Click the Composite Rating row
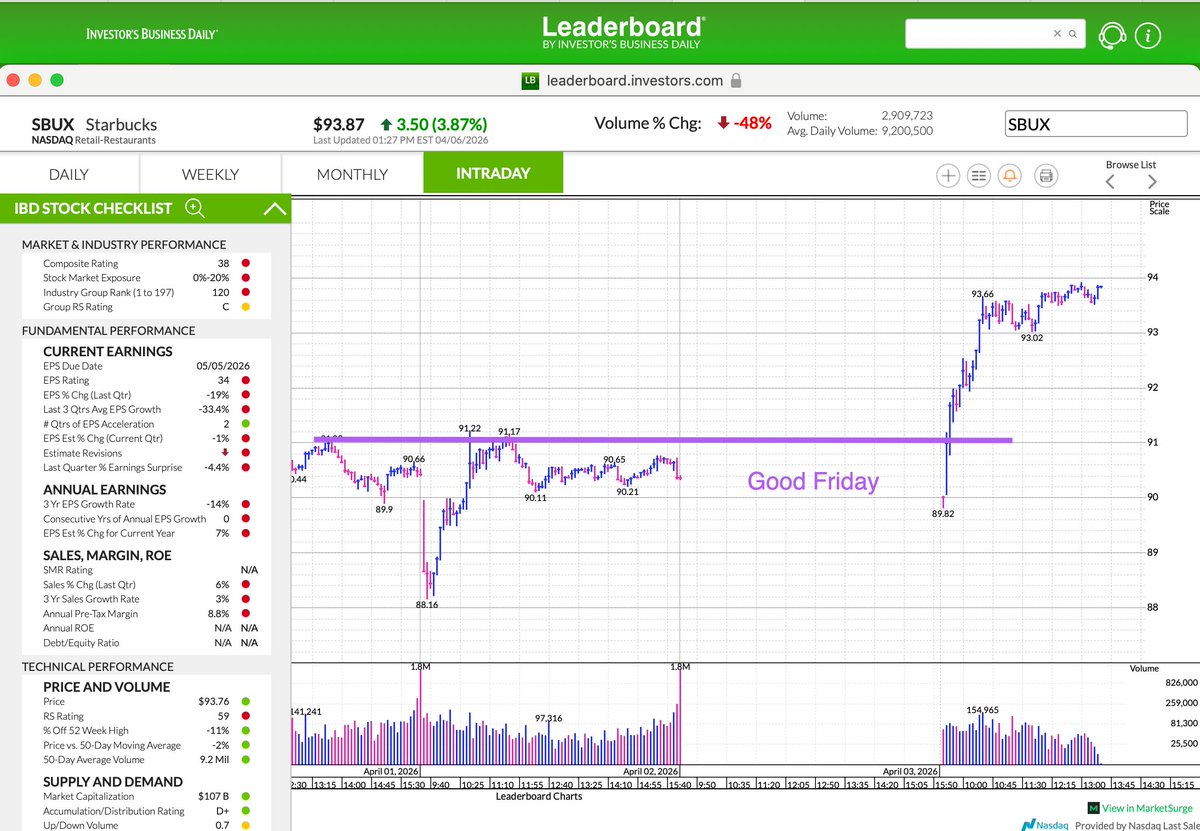The height and width of the screenshot is (831, 1200). (145, 263)
